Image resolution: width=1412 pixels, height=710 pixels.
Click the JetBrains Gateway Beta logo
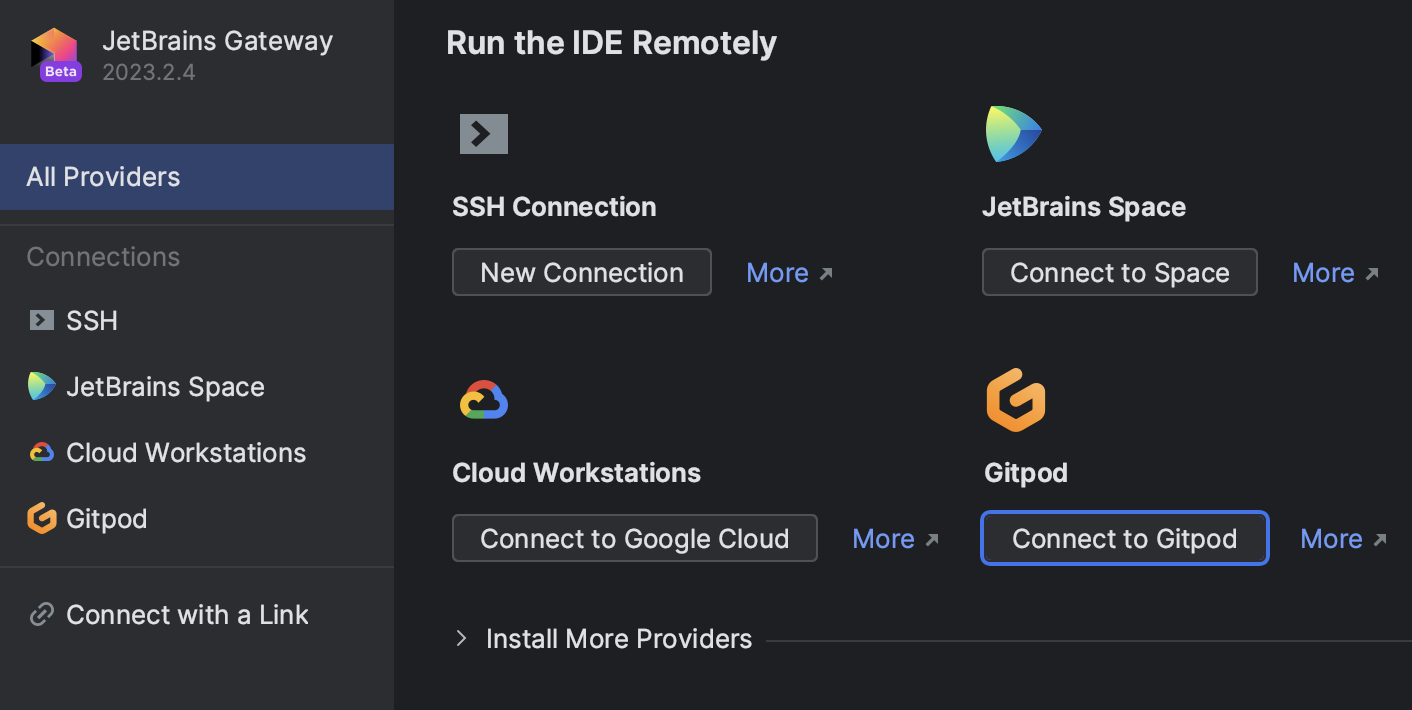click(x=56, y=52)
